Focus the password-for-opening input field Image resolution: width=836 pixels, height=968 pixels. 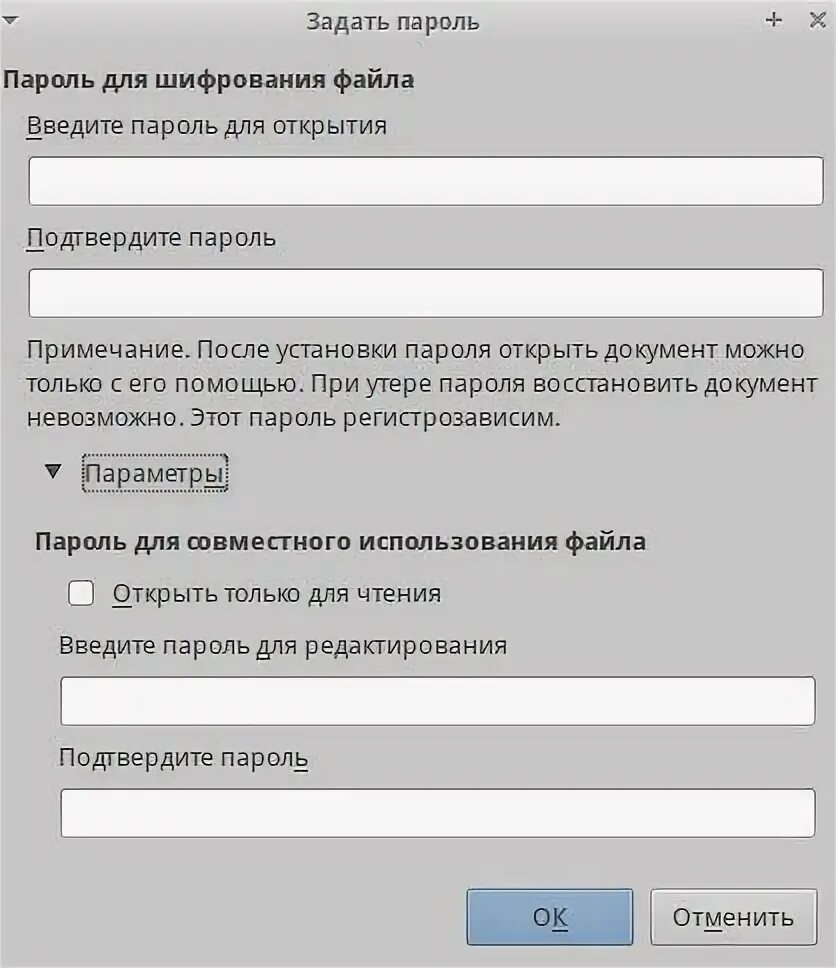pyautogui.click(x=426, y=180)
